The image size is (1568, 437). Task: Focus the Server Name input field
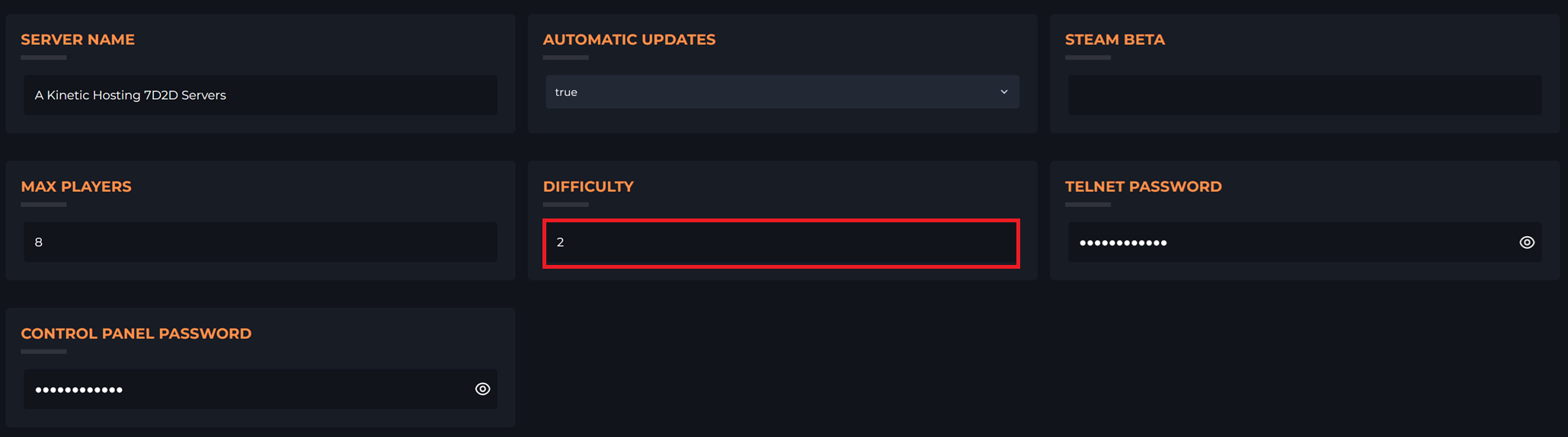261,95
